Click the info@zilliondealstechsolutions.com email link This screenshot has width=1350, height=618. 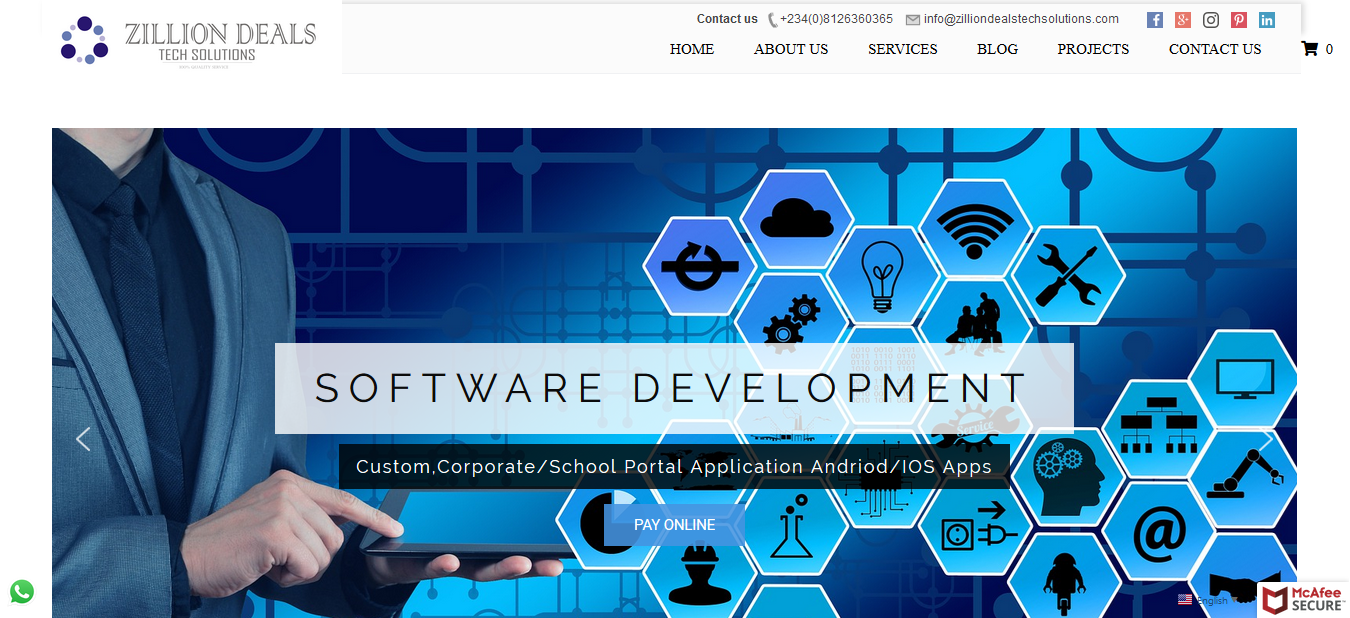click(1021, 19)
